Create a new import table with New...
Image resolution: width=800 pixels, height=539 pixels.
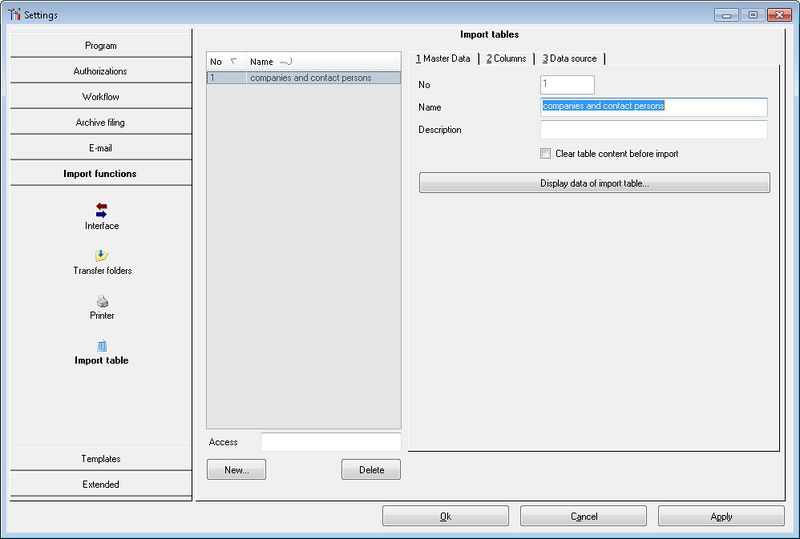[x=236, y=470]
